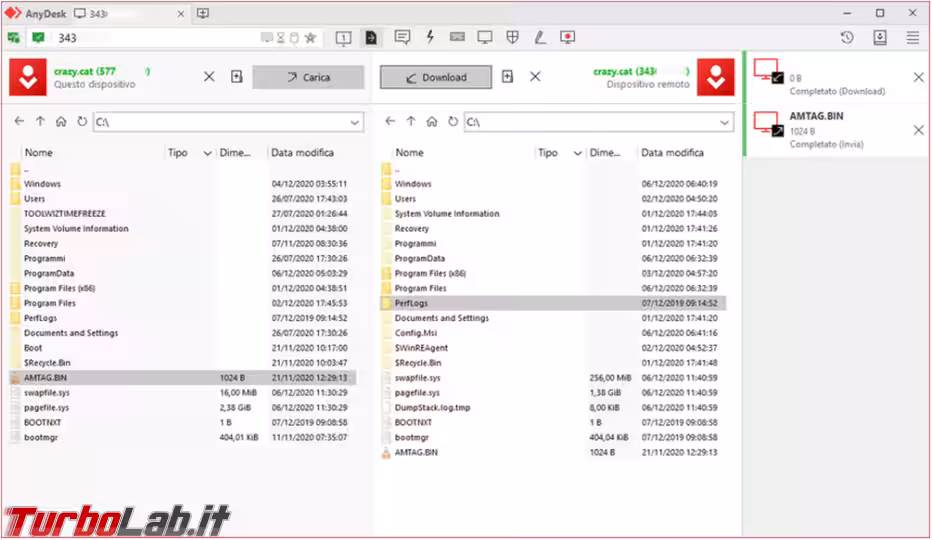Select Config.Msi folder in remote pane
The height and width of the screenshot is (540, 932).
pyautogui.click(x=553, y=333)
